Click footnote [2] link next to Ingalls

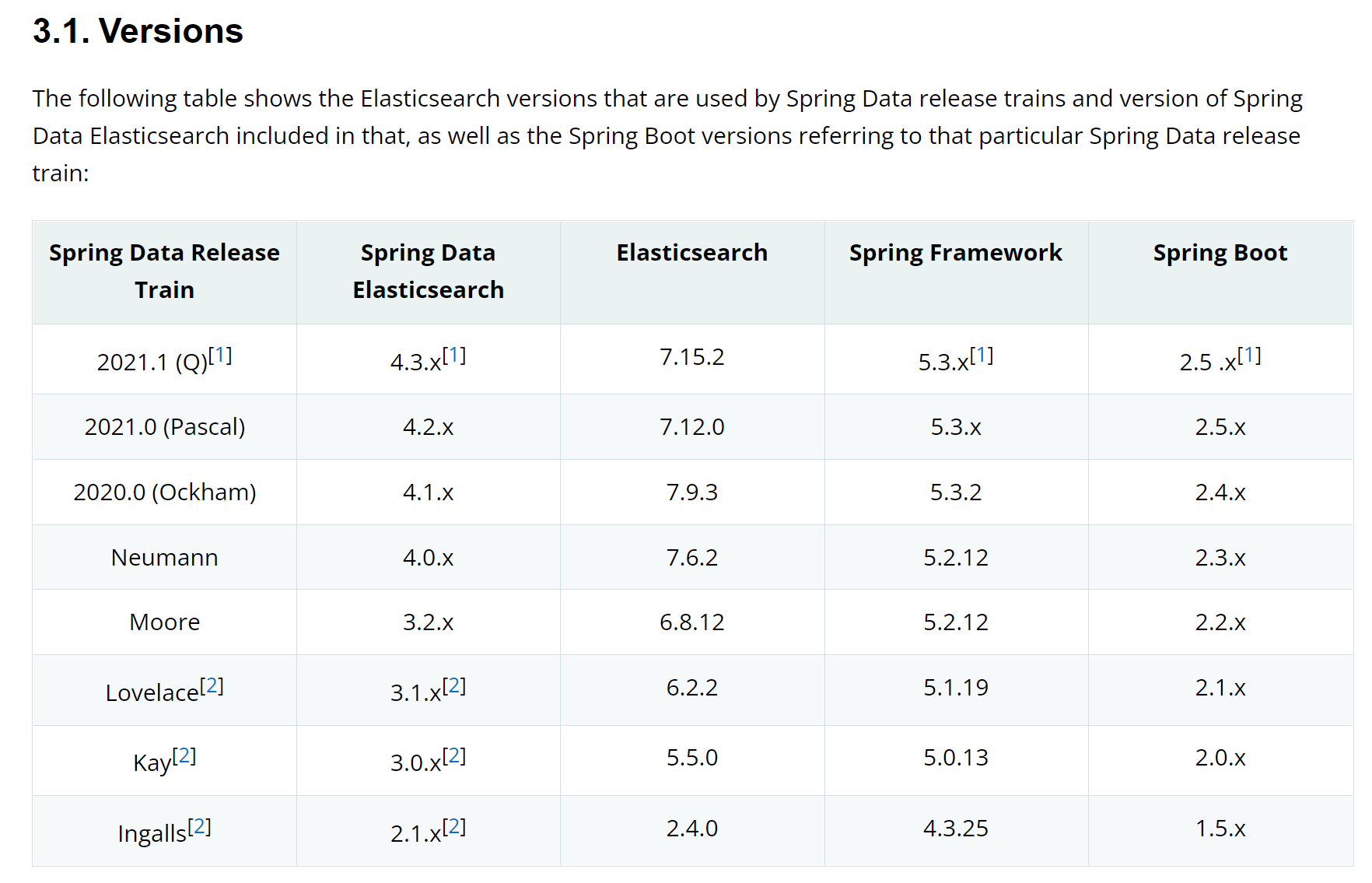click(x=199, y=826)
